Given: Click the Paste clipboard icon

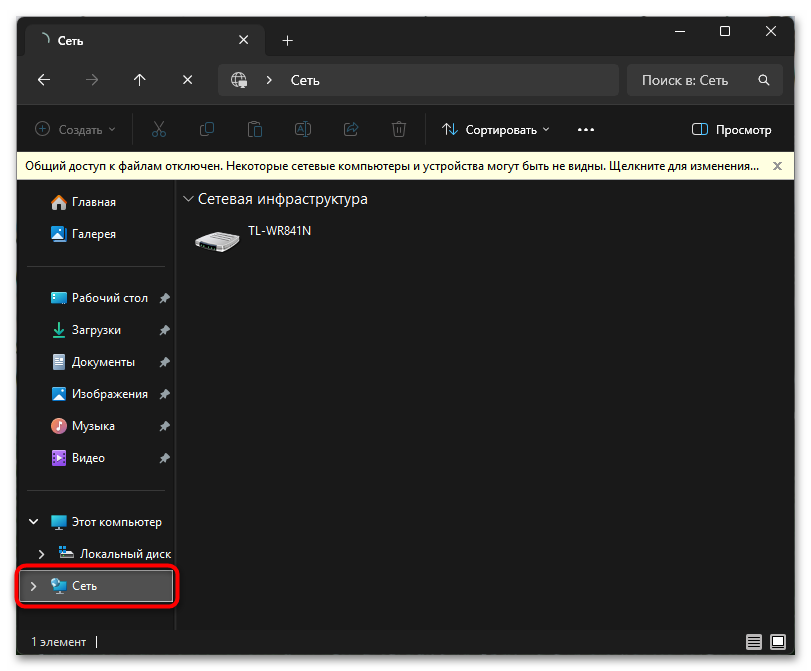Looking at the screenshot, I should click(255, 130).
